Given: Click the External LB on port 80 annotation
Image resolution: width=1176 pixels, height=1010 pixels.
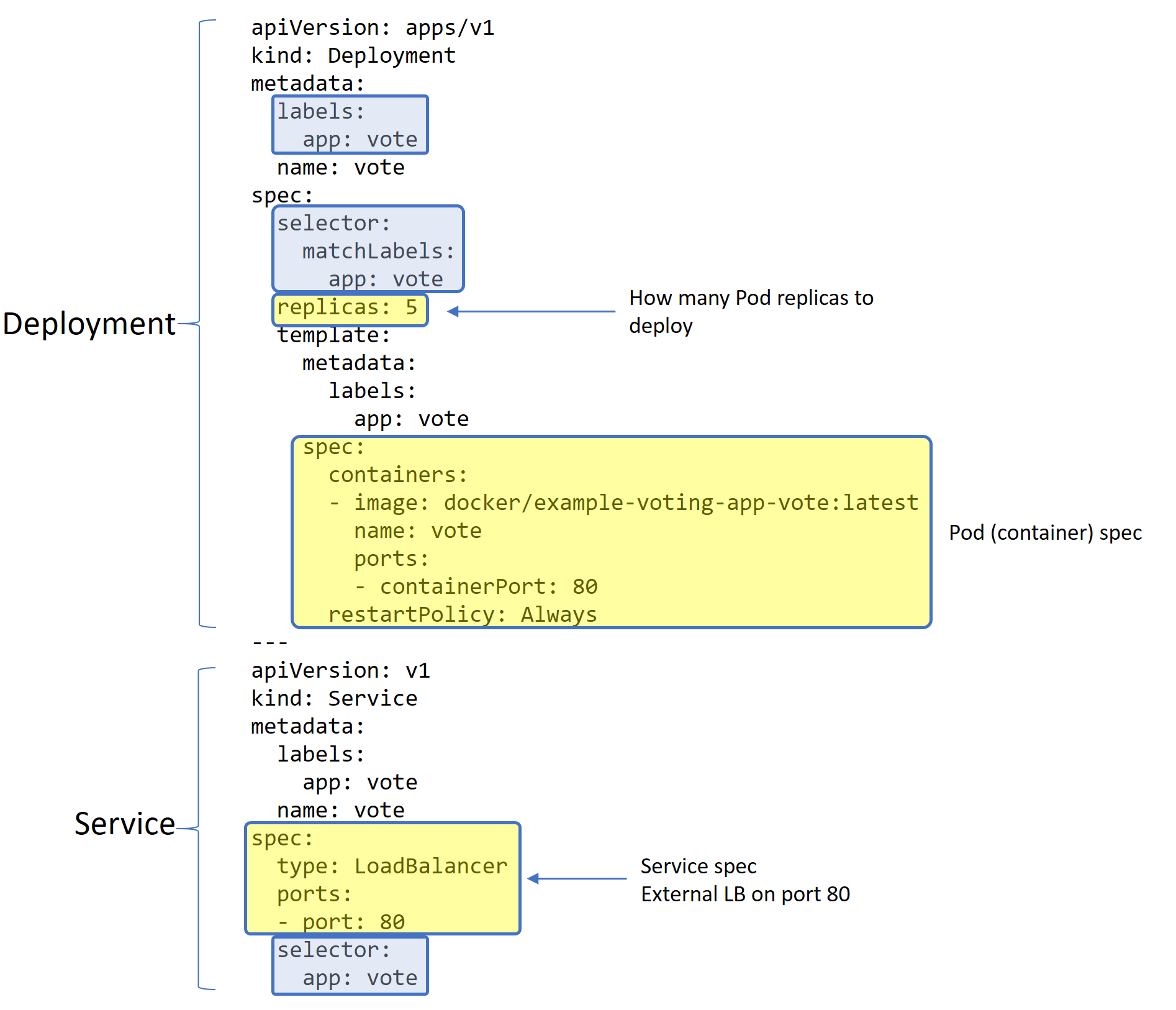Looking at the screenshot, I should click(x=745, y=894).
